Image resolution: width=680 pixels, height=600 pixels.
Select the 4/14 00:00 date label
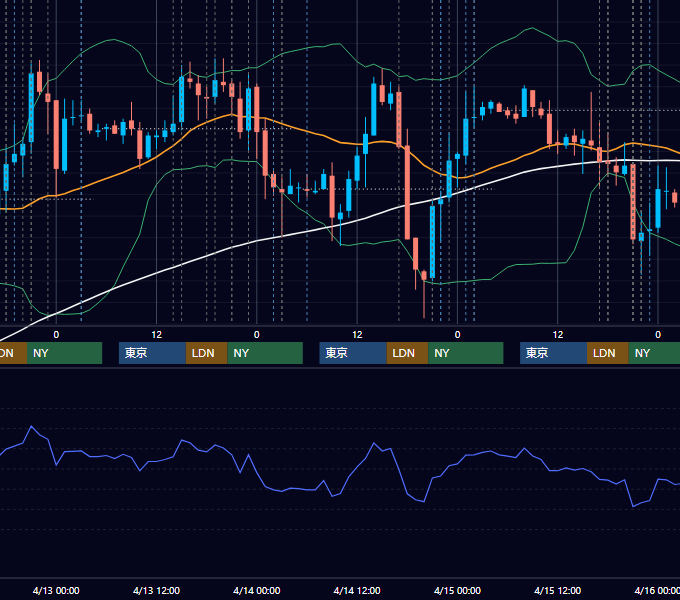tap(257, 590)
